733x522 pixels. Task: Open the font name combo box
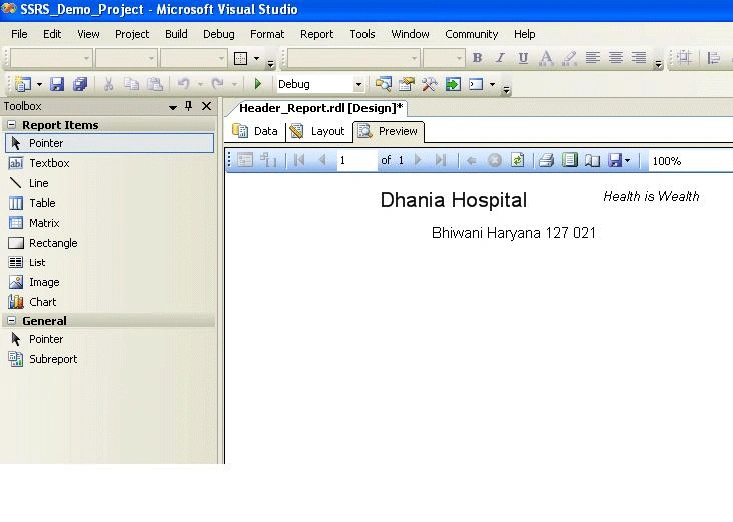point(353,58)
